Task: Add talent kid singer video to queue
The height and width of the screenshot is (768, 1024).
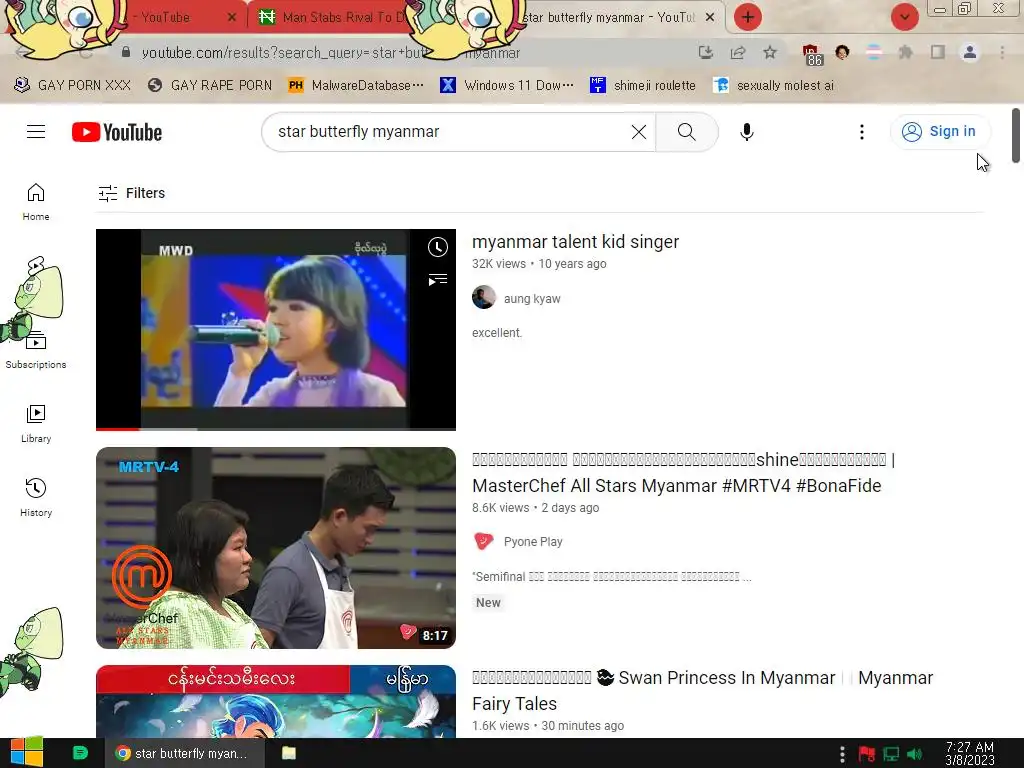Action: point(438,280)
